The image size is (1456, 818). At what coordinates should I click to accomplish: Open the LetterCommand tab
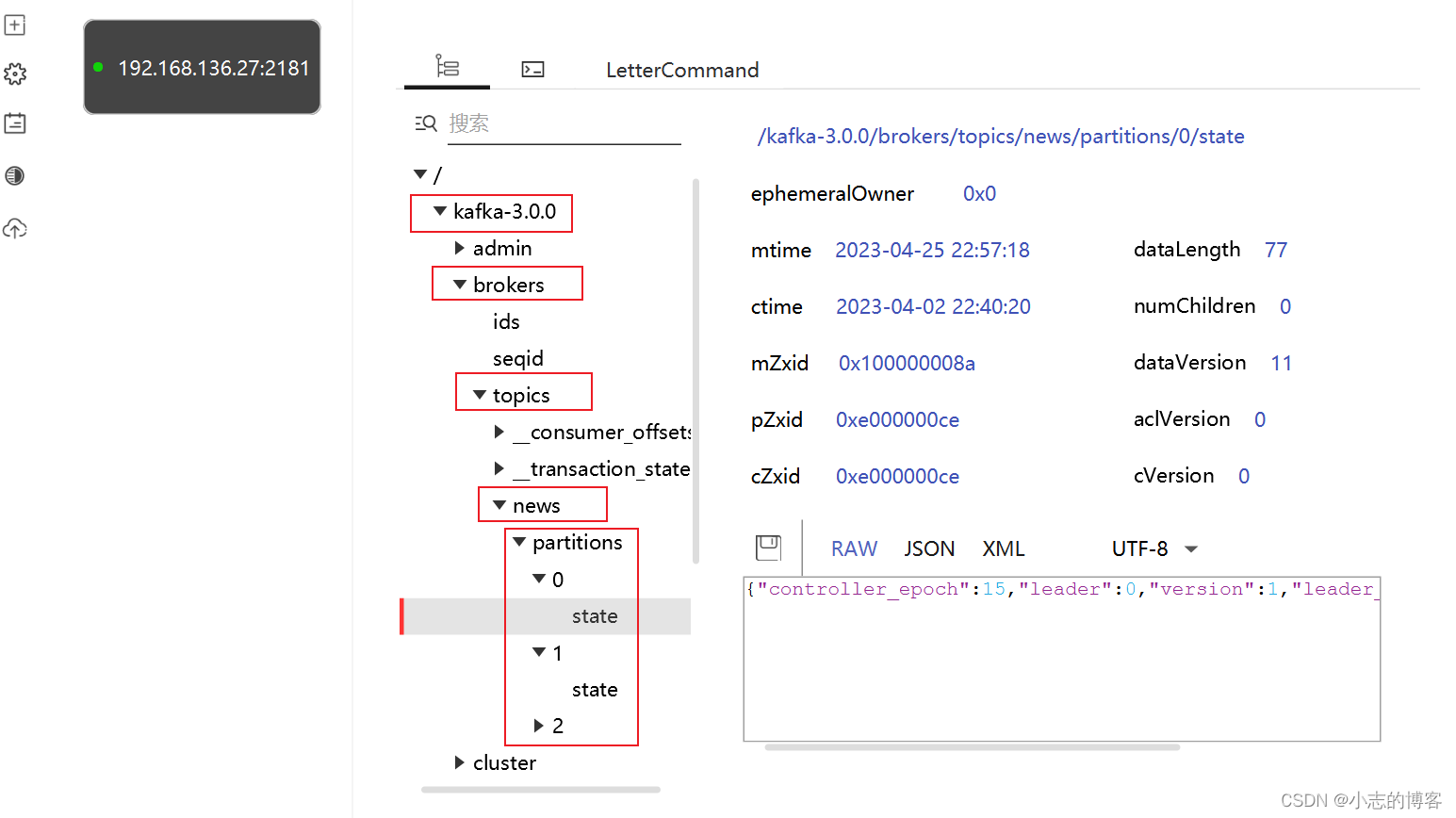tap(682, 71)
